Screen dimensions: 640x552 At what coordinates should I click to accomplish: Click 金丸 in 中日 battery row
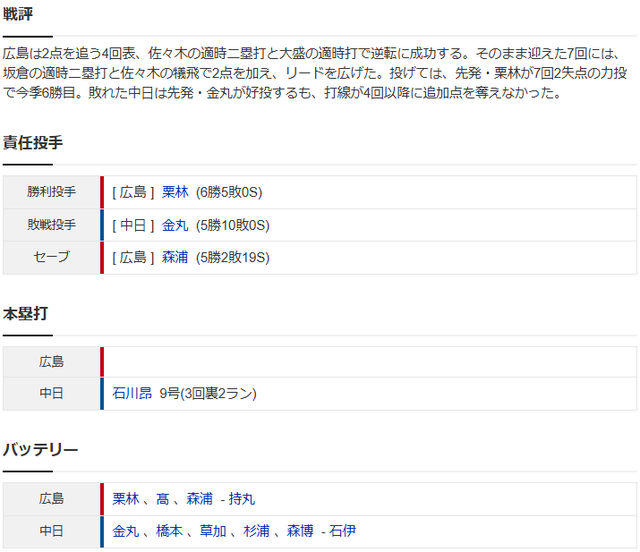(126, 531)
